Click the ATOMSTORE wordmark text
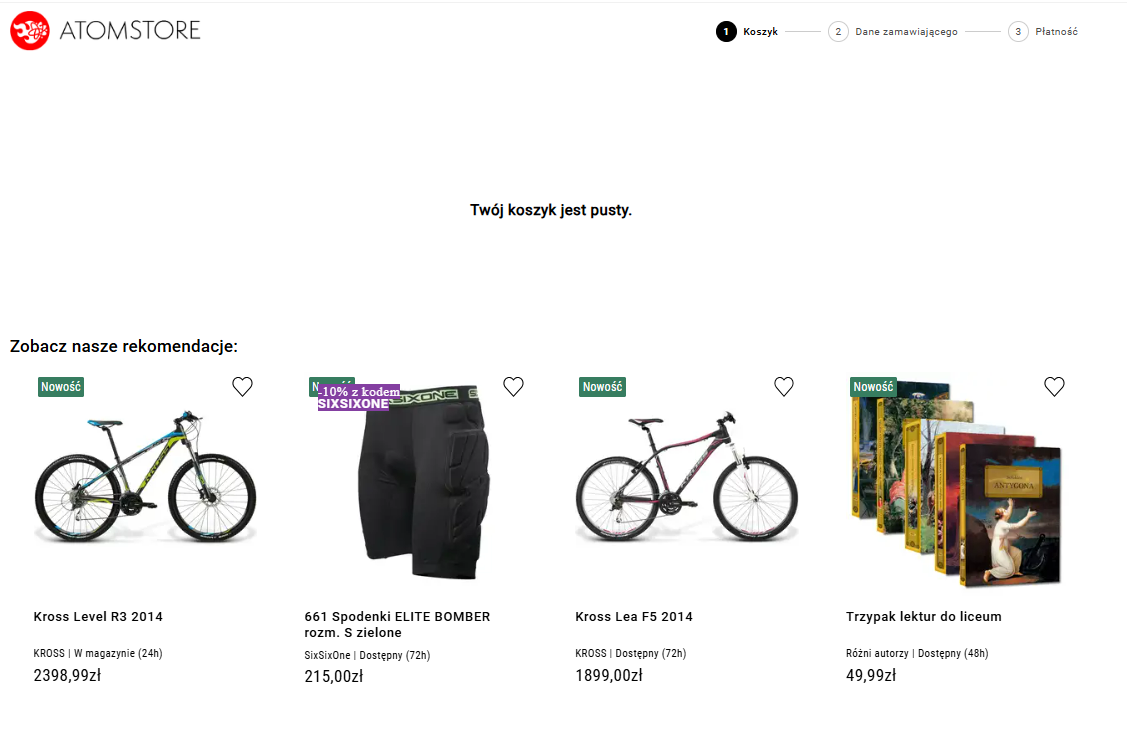The height and width of the screenshot is (750, 1127). click(130, 31)
